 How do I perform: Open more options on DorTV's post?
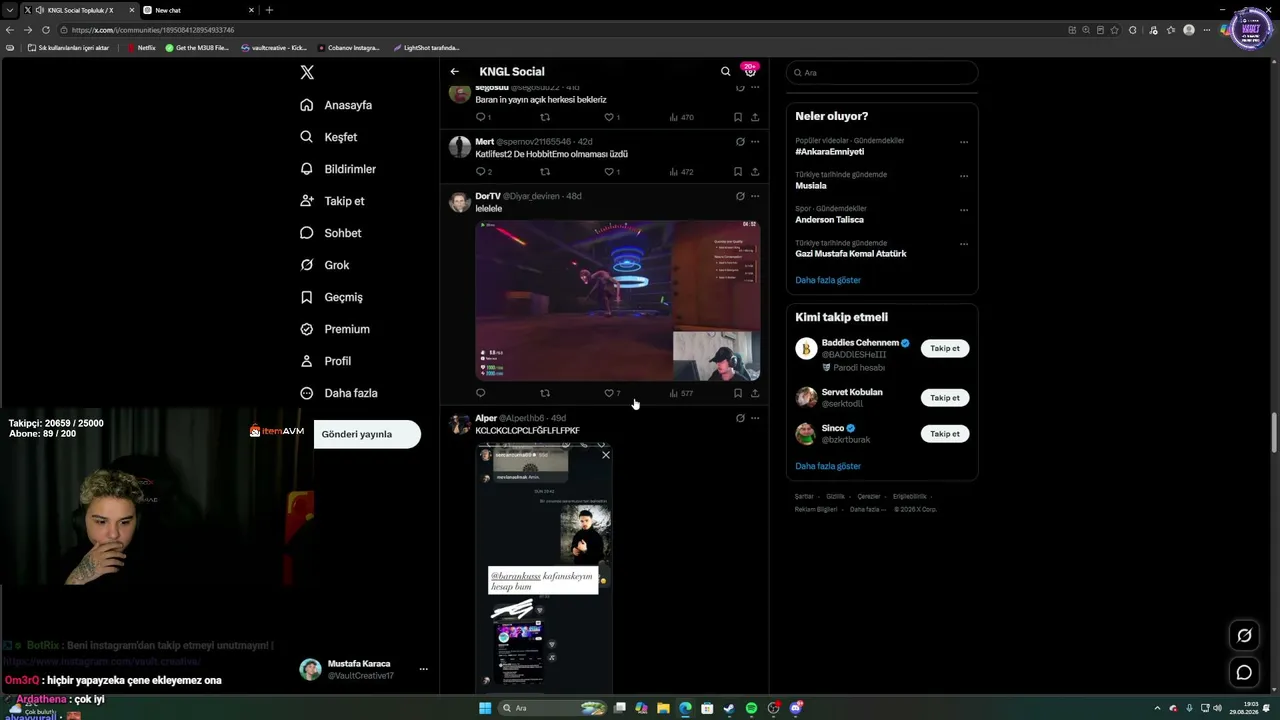point(755,196)
